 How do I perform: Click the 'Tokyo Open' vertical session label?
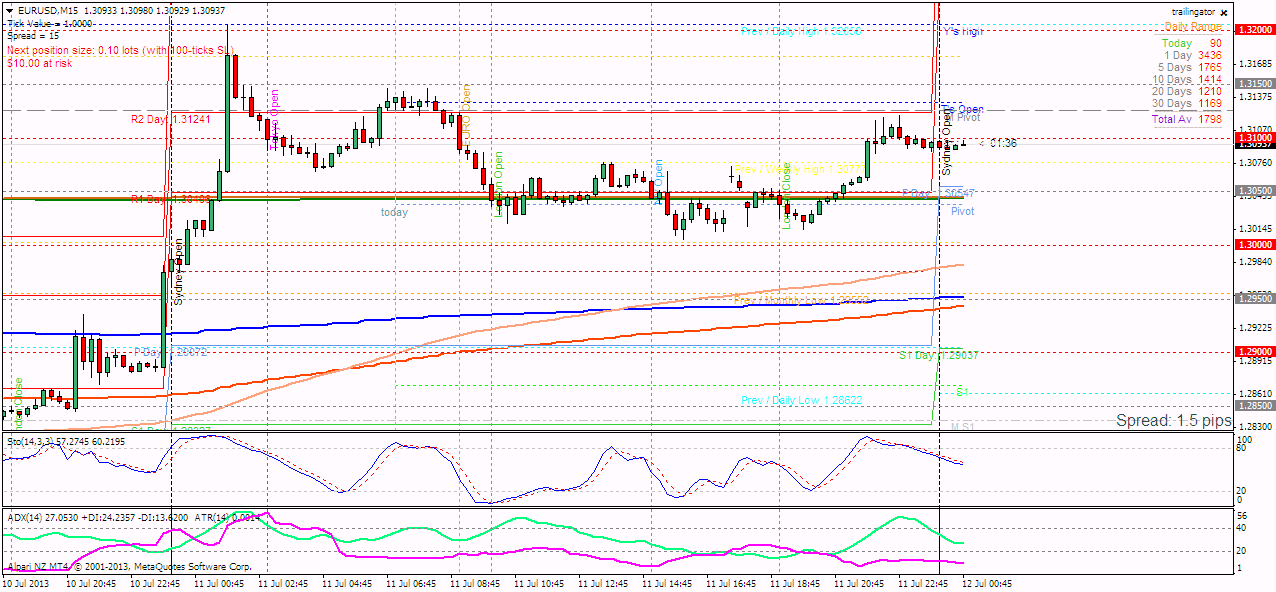pos(274,120)
